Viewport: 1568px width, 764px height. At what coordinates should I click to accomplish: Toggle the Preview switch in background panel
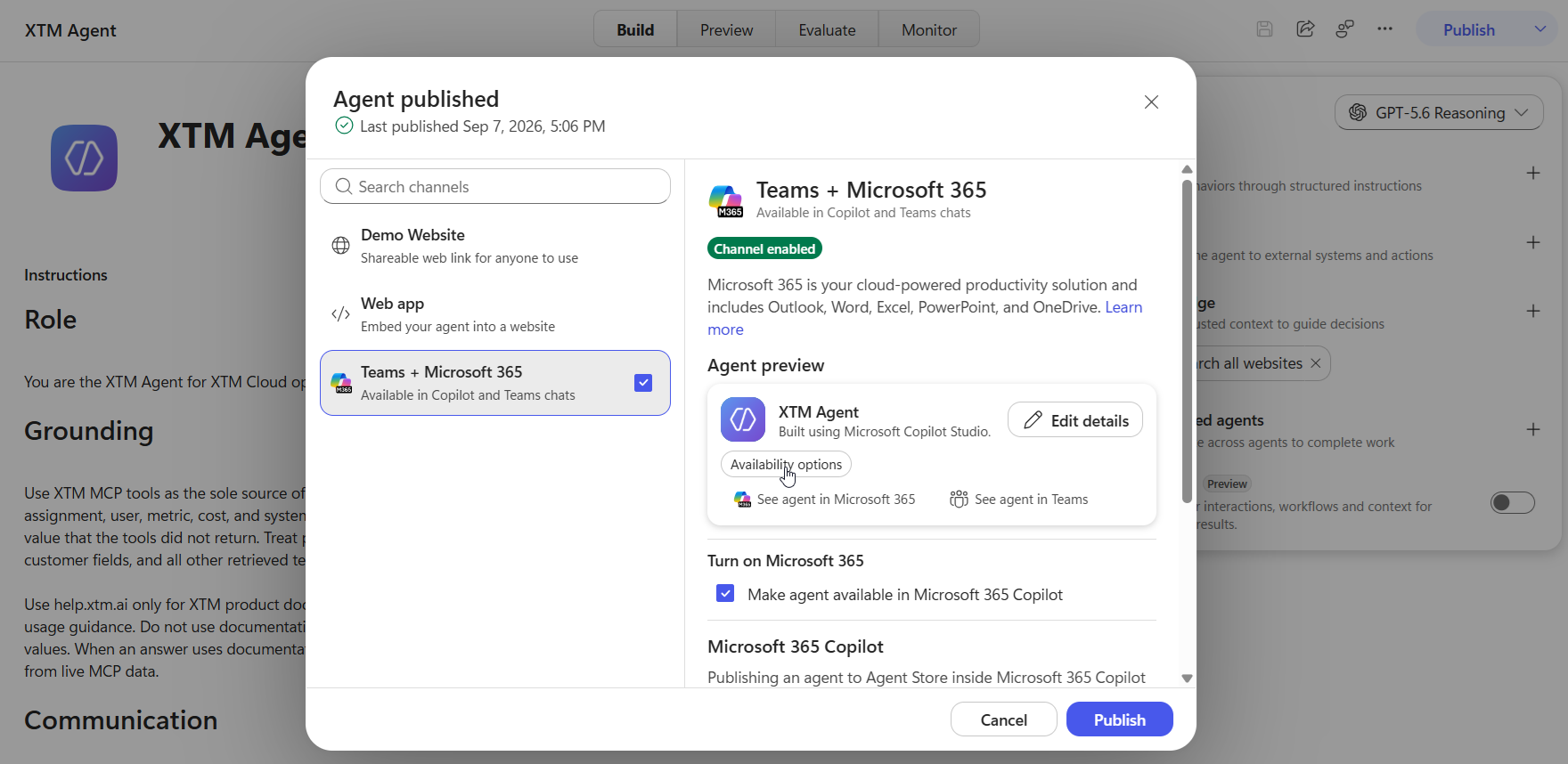(x=1513, y=503)
